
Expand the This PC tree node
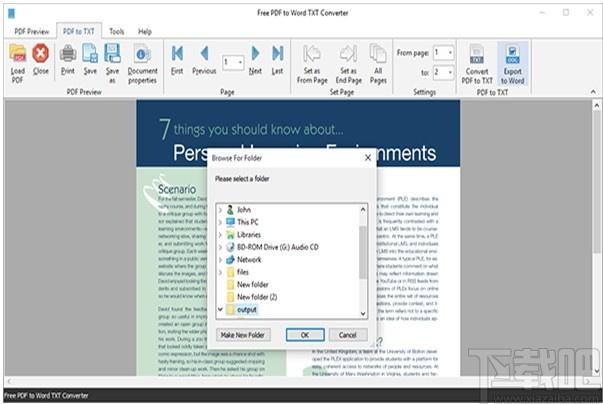[x=220, y=222]
